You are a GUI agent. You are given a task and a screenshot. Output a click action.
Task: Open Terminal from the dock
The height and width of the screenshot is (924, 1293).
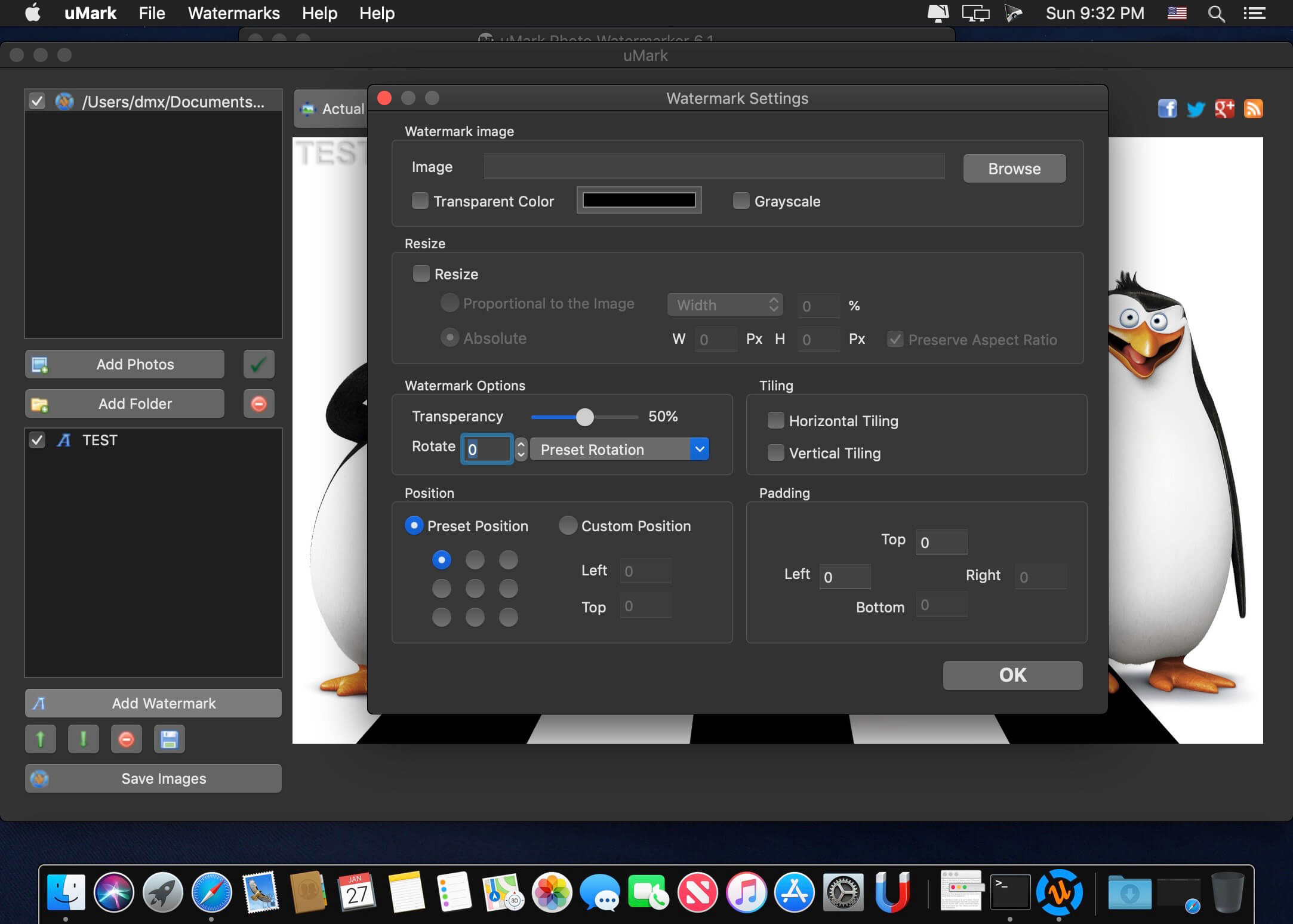[x=1010, y=892]
